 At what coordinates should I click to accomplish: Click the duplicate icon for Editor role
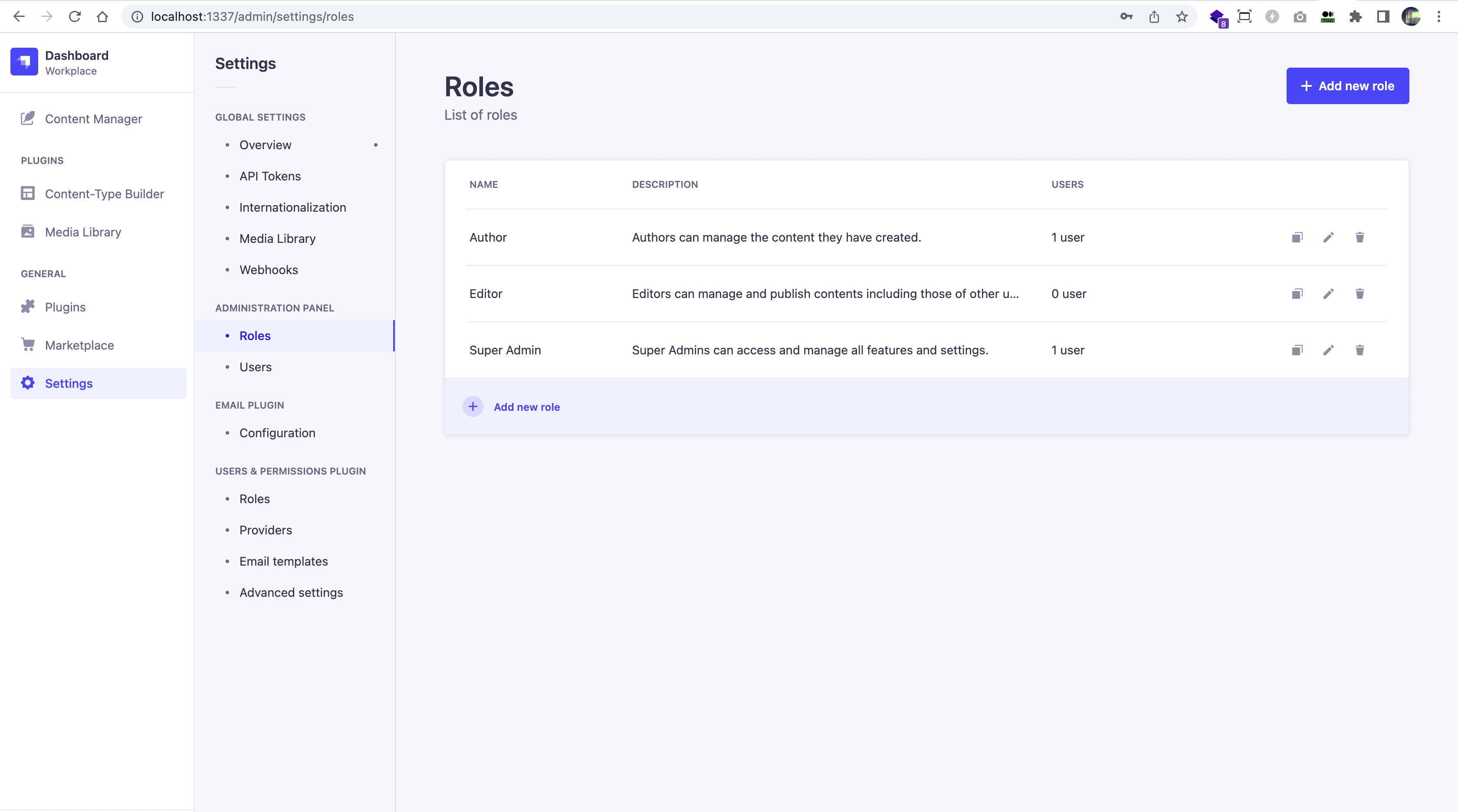1297,293
